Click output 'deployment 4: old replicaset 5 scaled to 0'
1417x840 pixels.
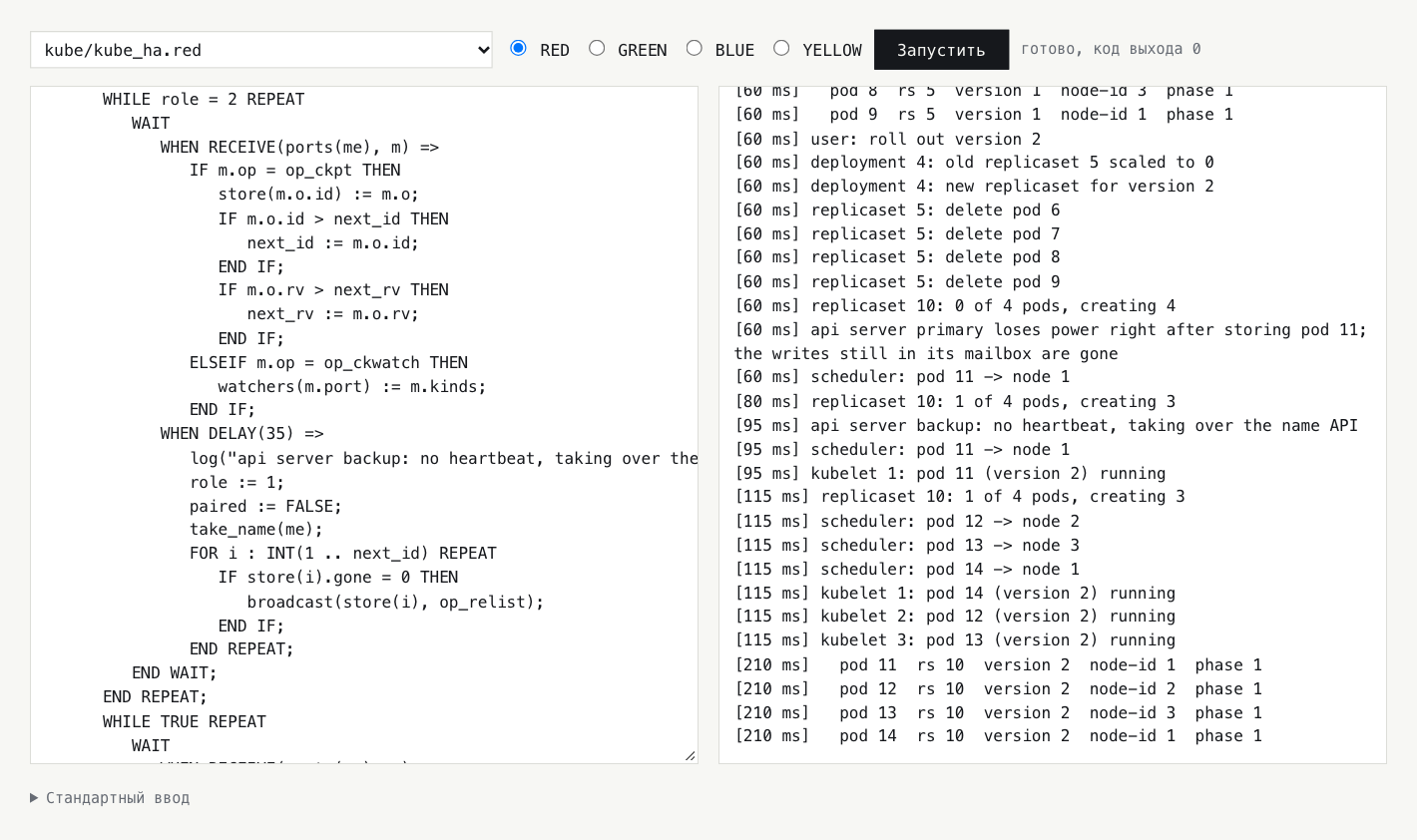click(974, 163)
